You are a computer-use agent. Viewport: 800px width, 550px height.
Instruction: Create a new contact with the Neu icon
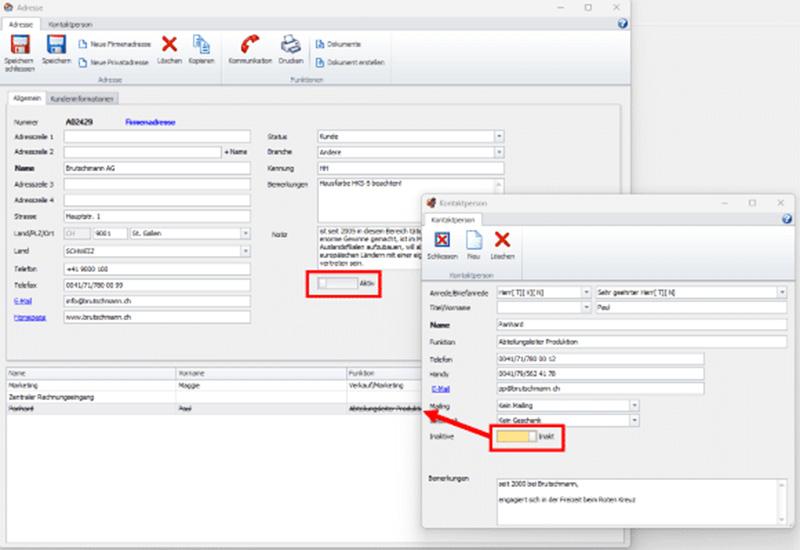coord(473,240)
